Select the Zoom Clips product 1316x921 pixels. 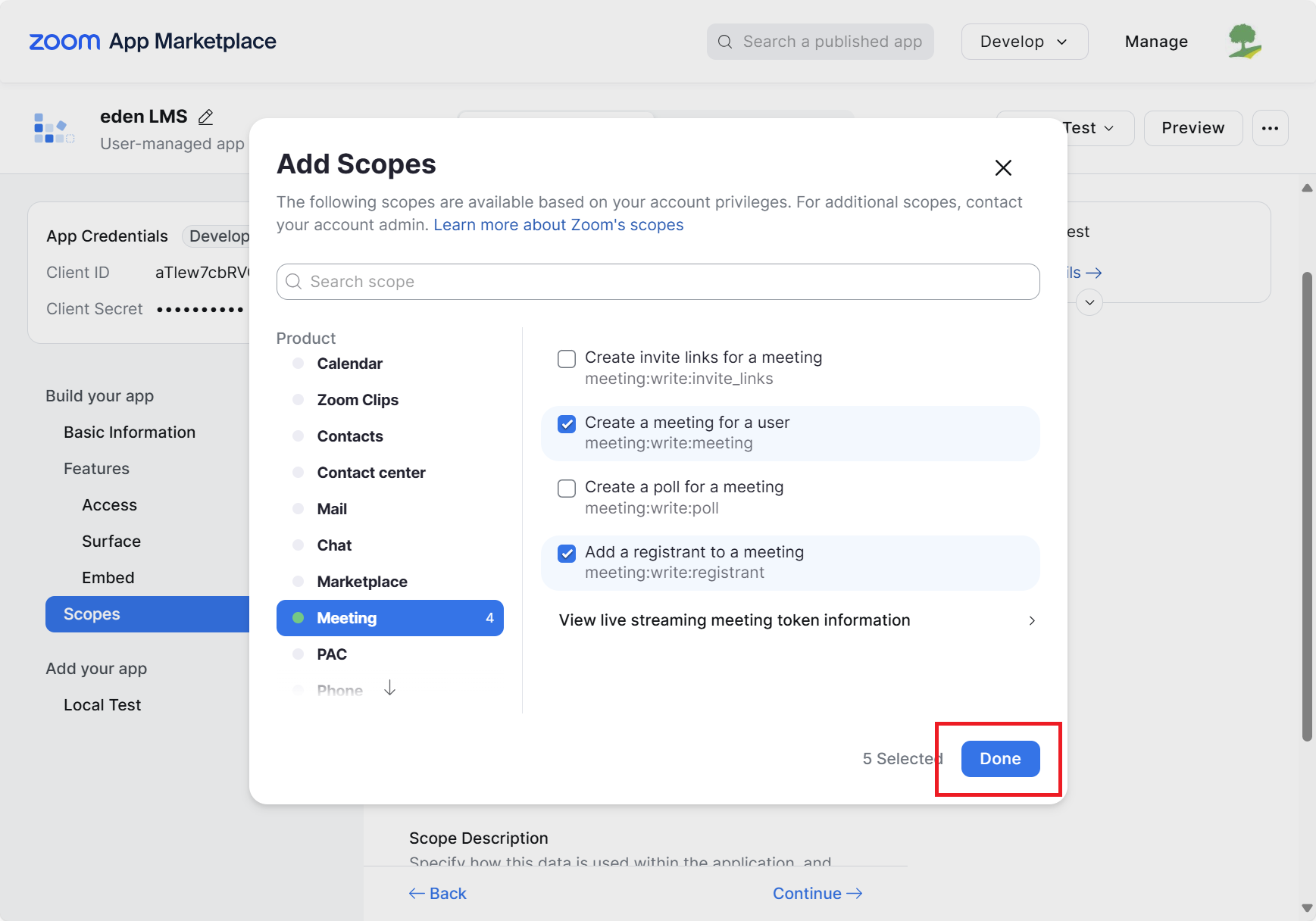358,400
